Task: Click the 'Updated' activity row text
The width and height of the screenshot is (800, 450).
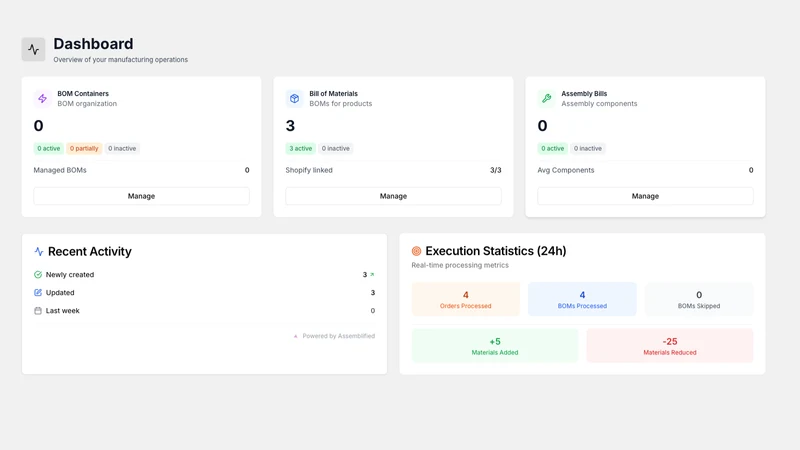Action: [x=60, y=292]
